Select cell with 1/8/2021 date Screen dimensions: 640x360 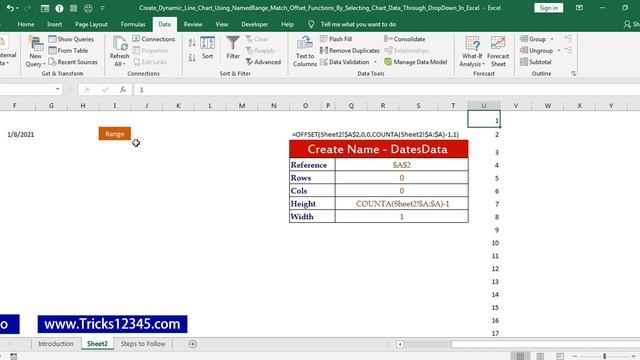coord(20,134)
